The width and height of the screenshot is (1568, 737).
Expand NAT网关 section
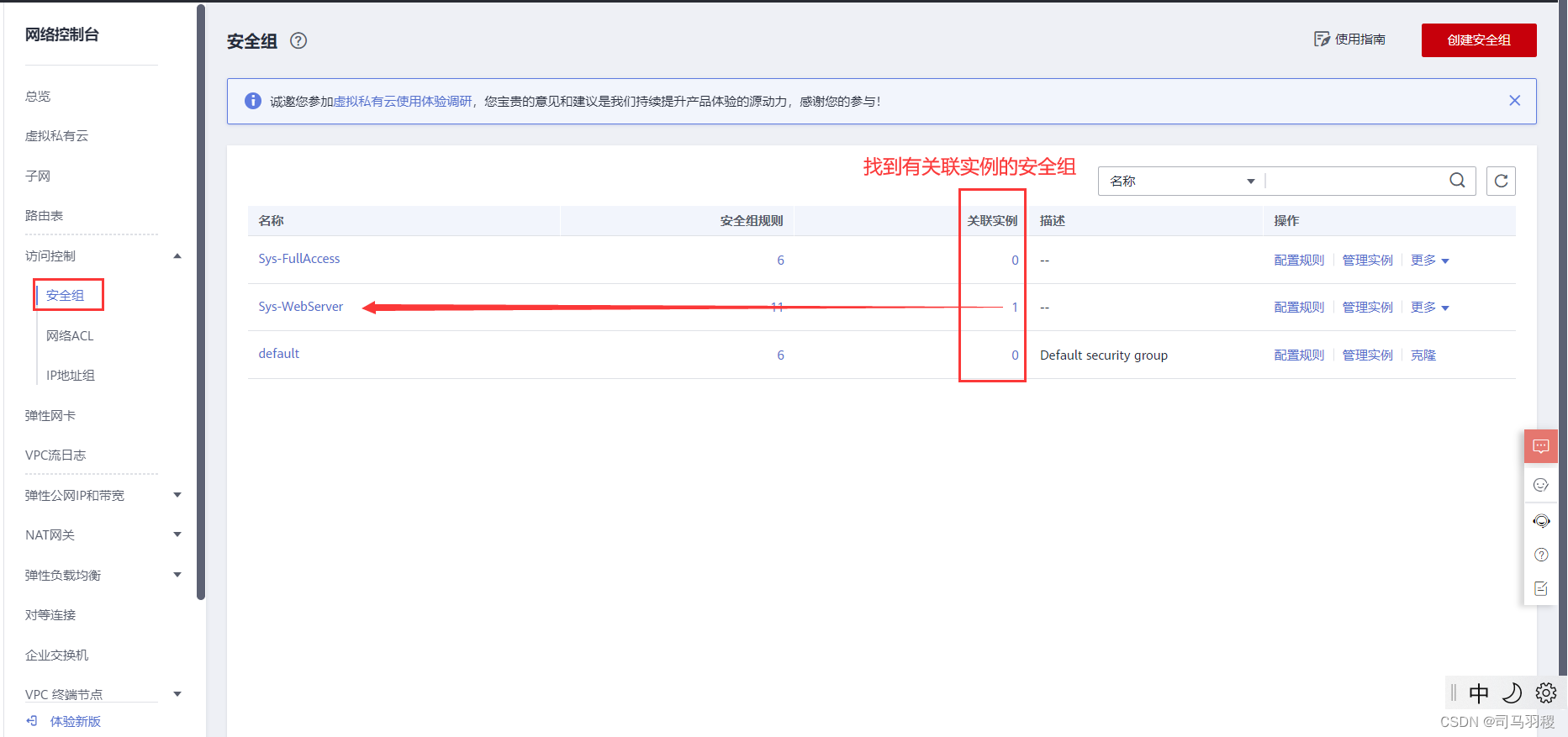(177, 535)
